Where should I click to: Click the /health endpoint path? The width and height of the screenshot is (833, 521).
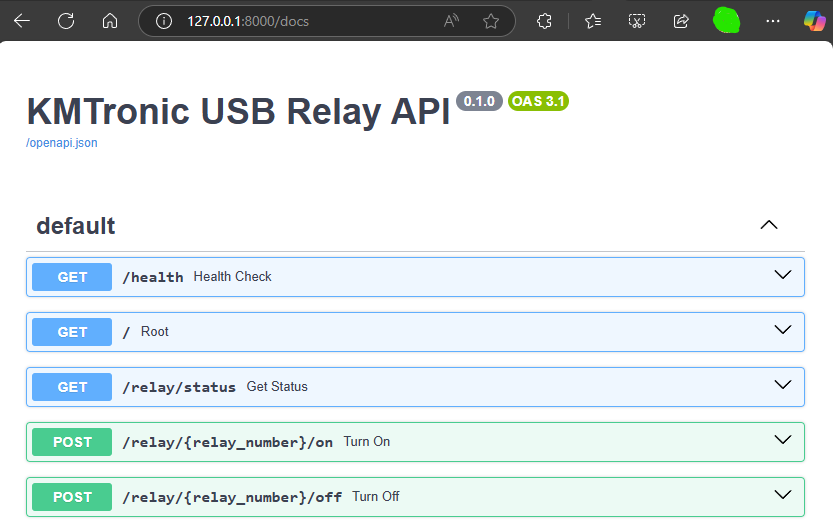153,277
